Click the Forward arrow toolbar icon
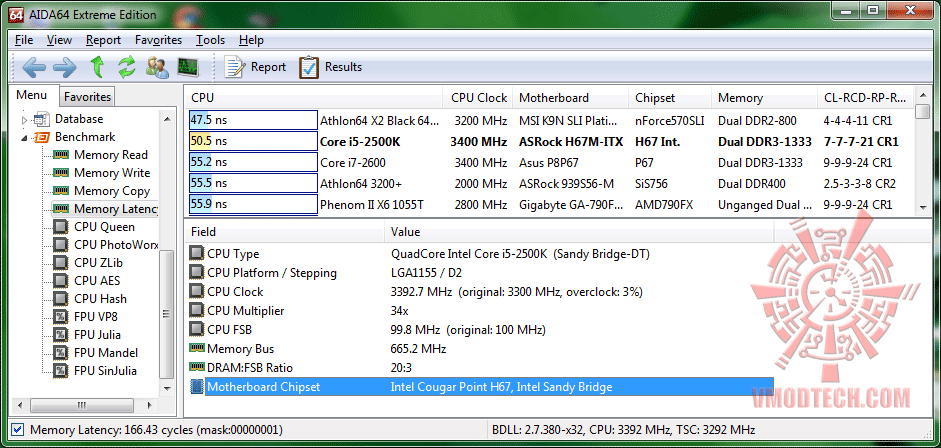Viewport: 941px width, 448px height. tap(65, 67)
